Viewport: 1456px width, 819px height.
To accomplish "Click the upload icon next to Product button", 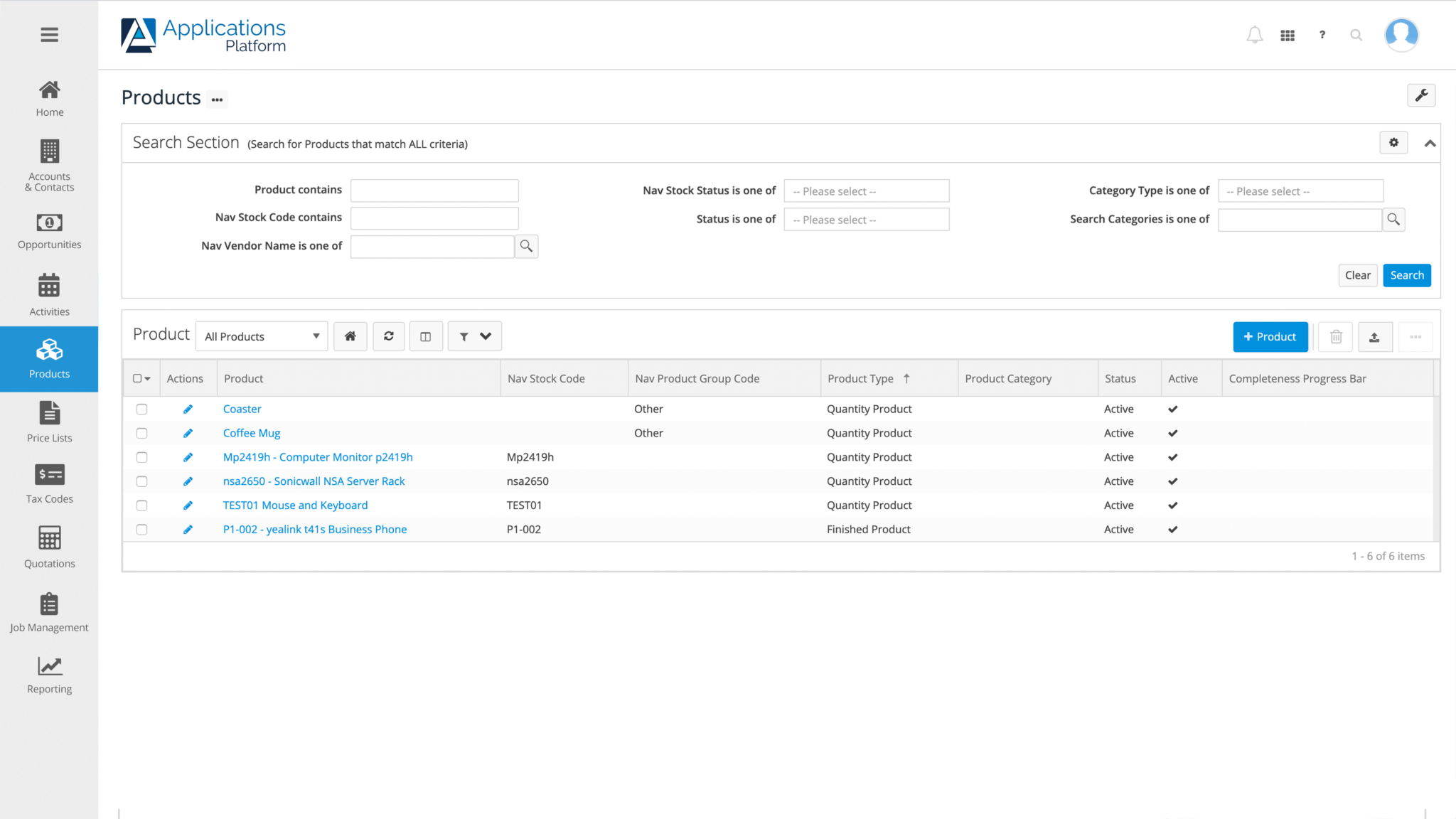I will click(1375, 336).
